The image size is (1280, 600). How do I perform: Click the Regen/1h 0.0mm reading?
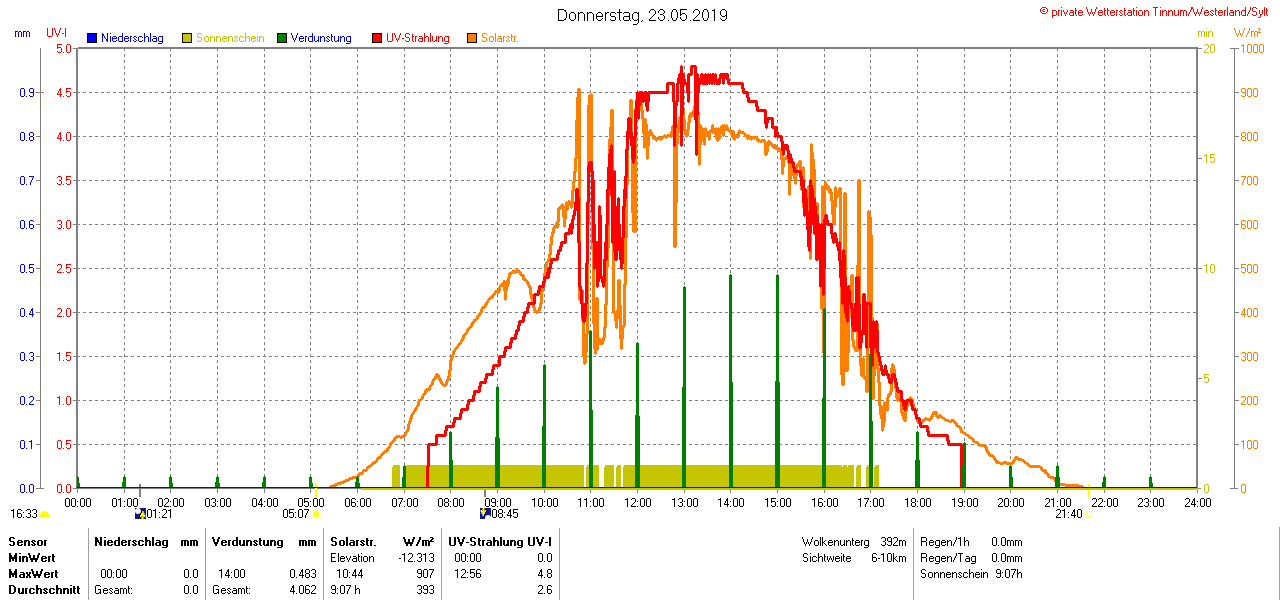[971, 541]
